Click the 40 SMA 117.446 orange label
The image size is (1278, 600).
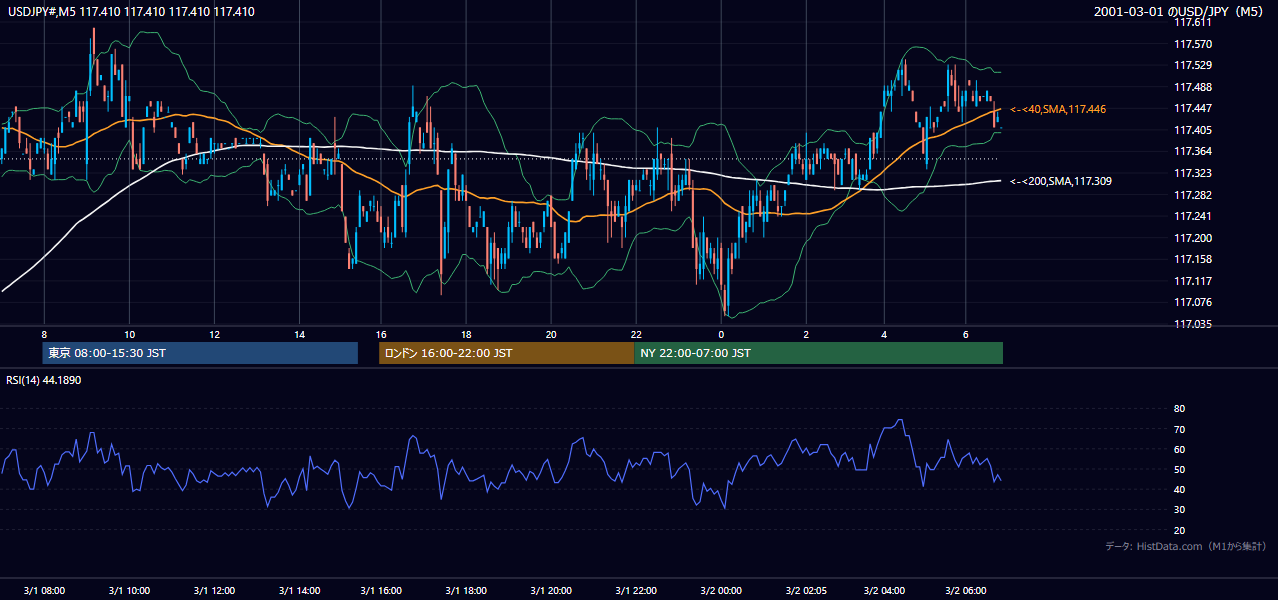click(x=1058, y=109)
